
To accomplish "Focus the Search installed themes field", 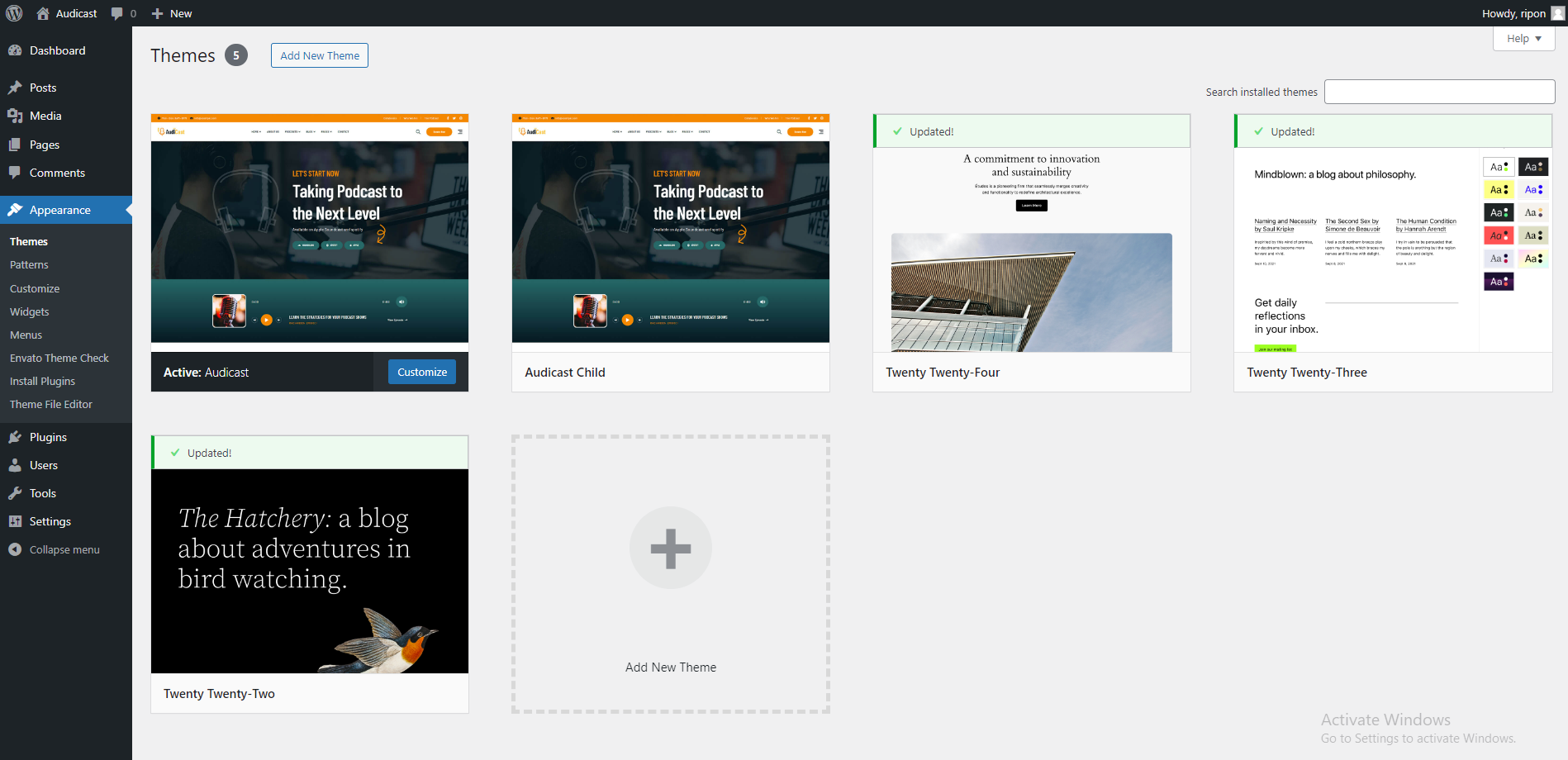I will click(x=1439, y=92).
